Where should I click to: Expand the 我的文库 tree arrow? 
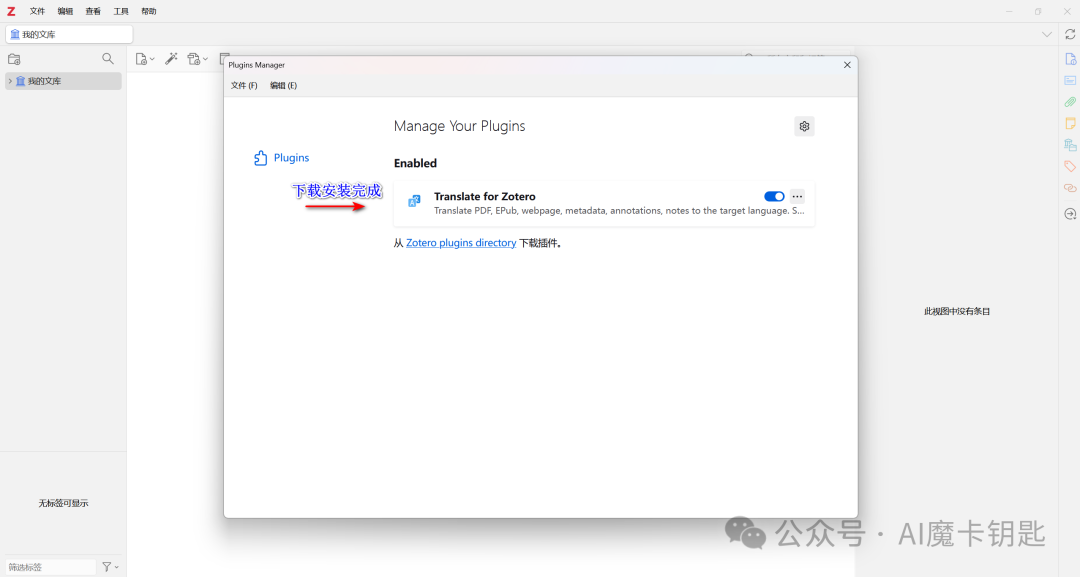tap(10, 81)
